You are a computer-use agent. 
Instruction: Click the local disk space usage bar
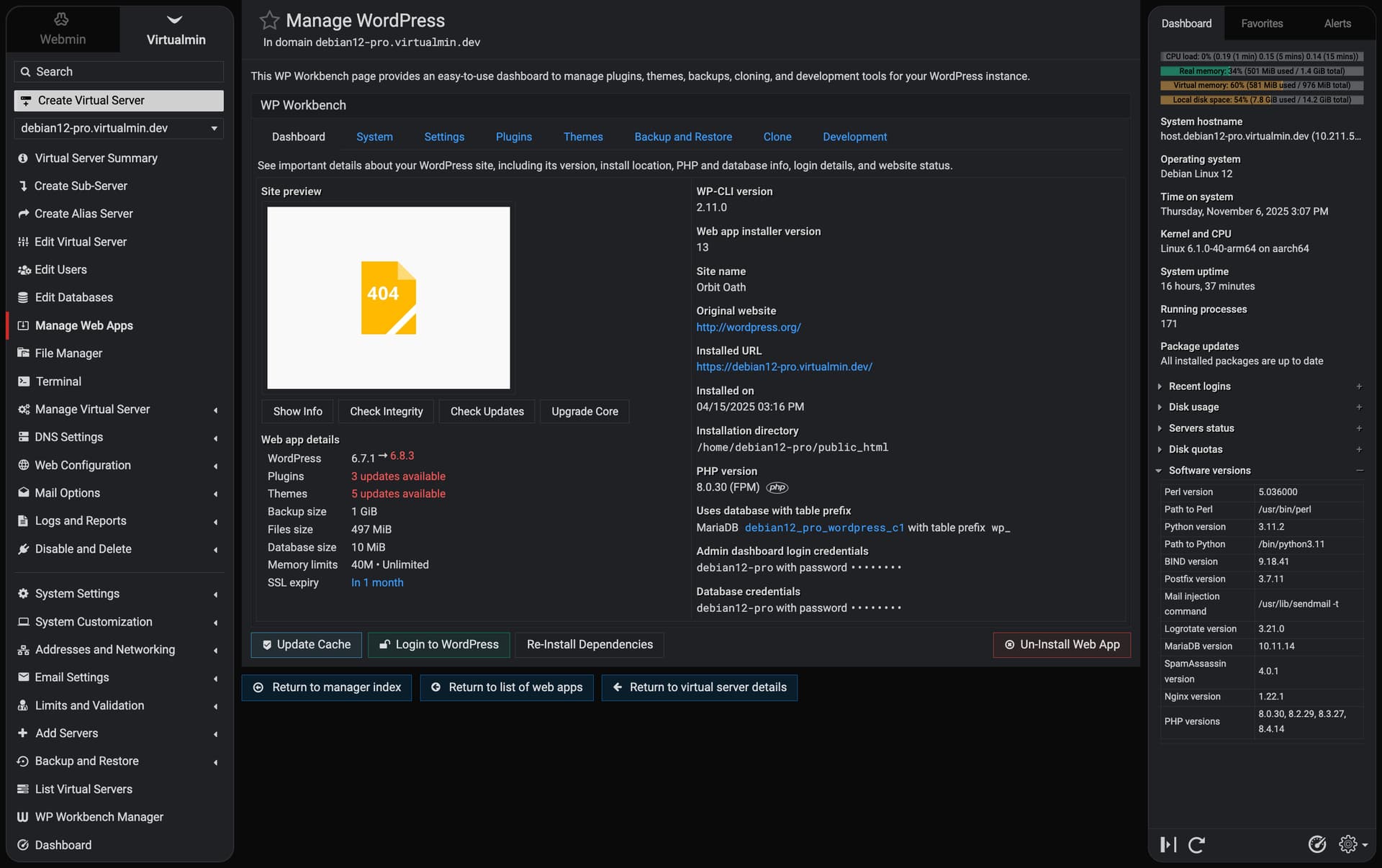pos(1261,100)
